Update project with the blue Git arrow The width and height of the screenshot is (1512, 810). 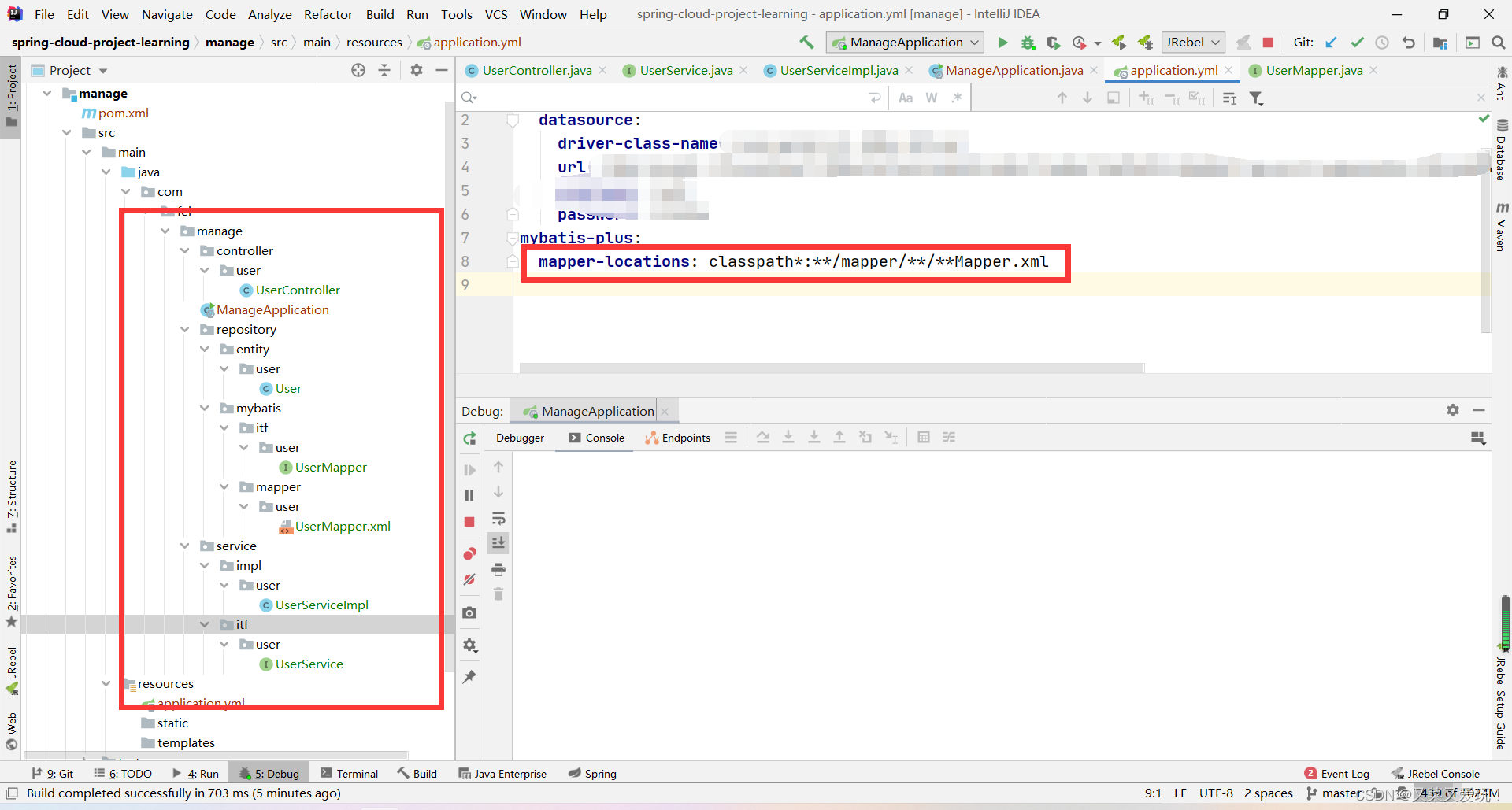(x=1331, y=43)
